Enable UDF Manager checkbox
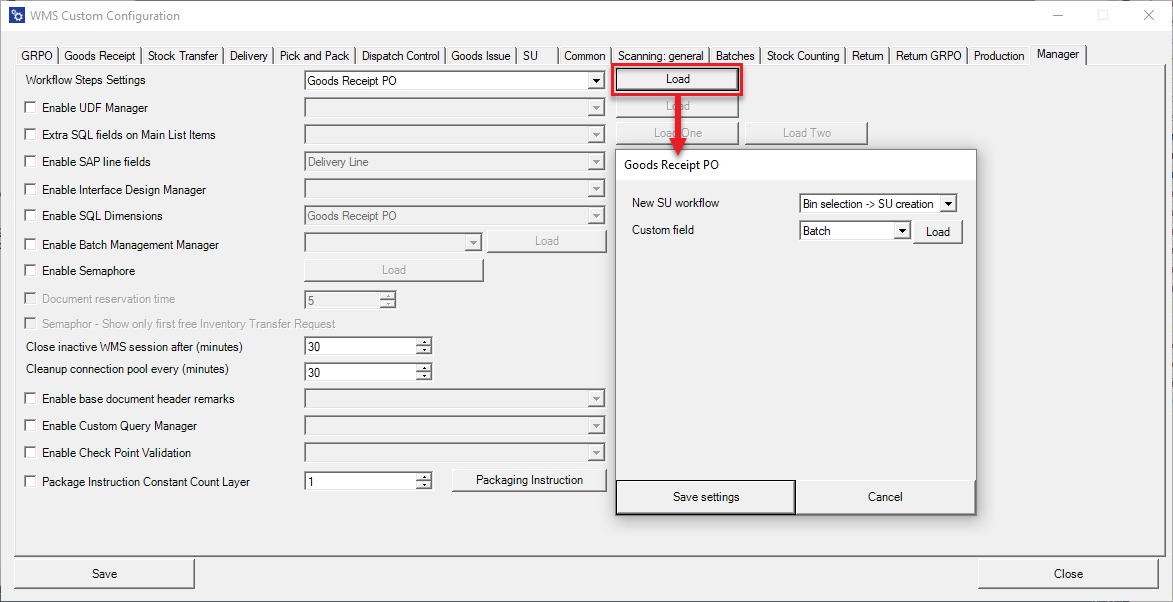 coord(31,108)
